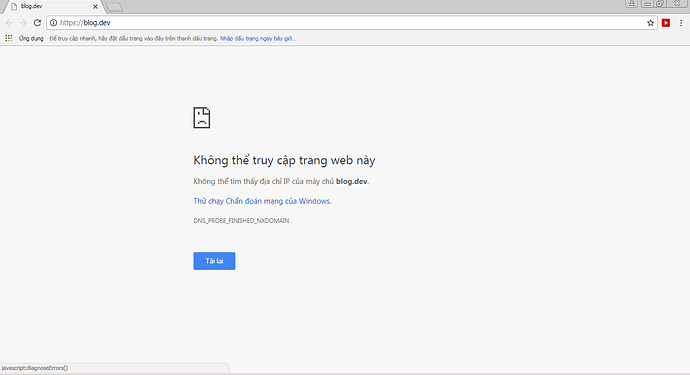Click the sad page error icon

coord(202,118)
